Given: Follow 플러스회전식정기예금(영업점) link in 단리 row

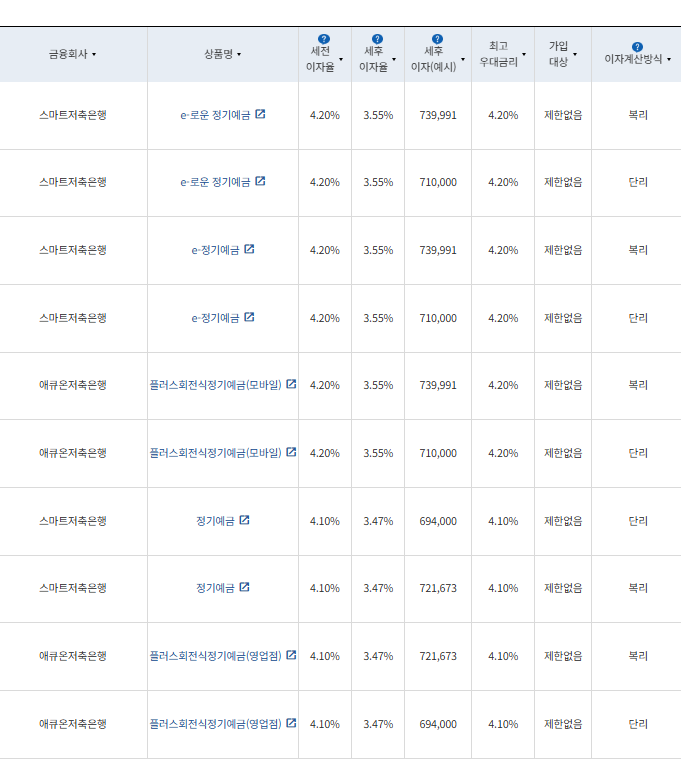Looking at the screenshot, I should click(216, 724).
